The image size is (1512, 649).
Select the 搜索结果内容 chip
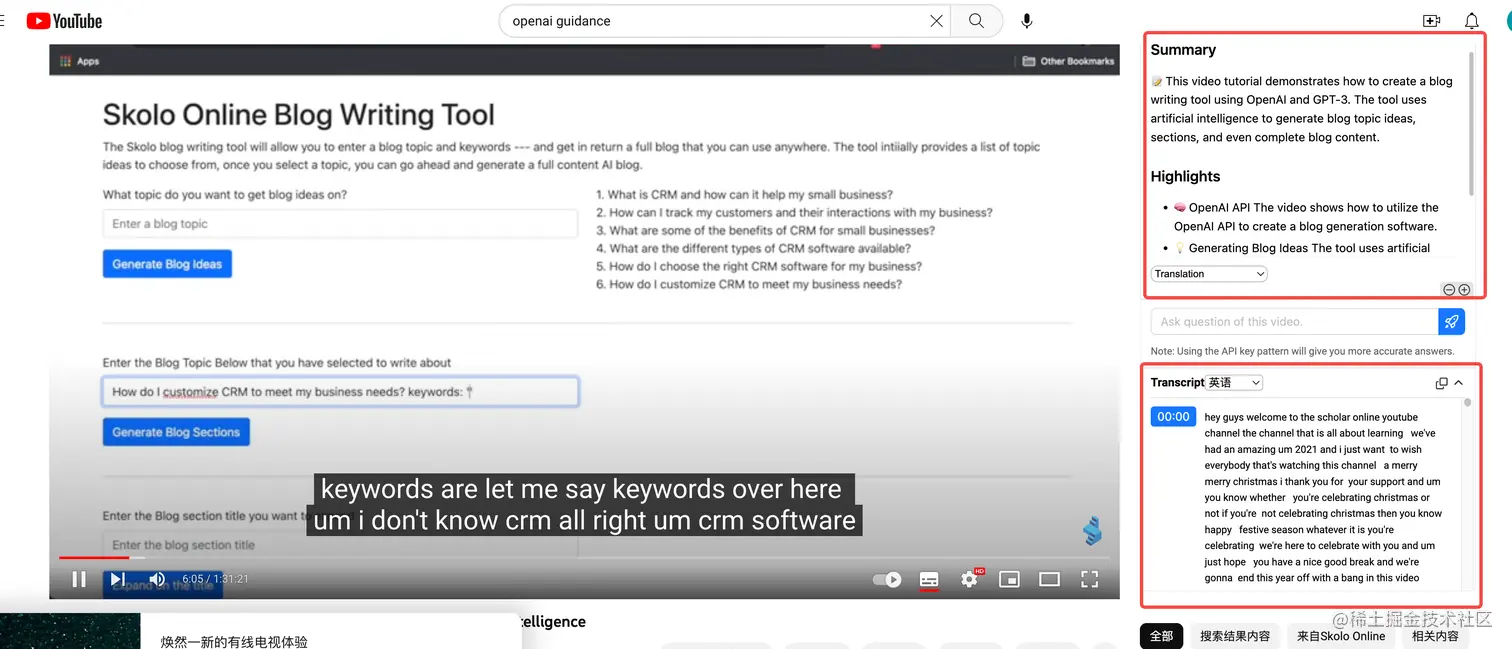point(1235,636)
